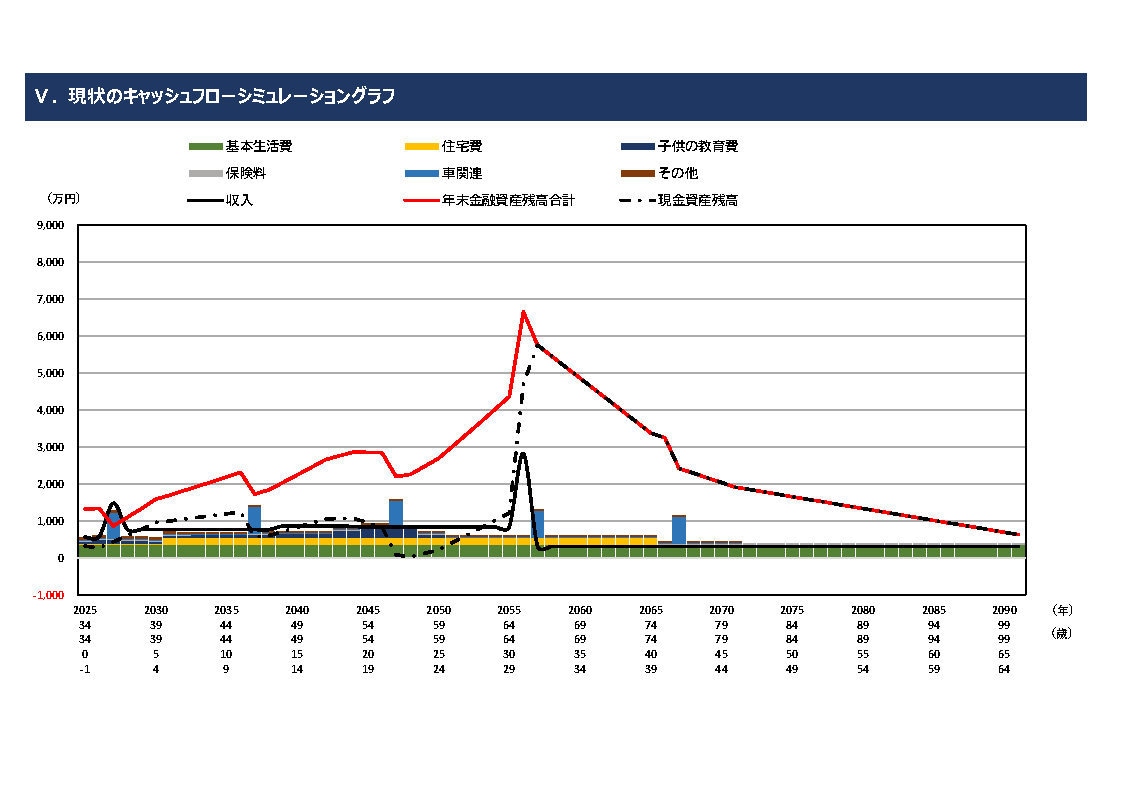The height and width of the screenshot is (794, 1122).
Task: Click the (年) axis unit label
Action: tap(1062, 610)
